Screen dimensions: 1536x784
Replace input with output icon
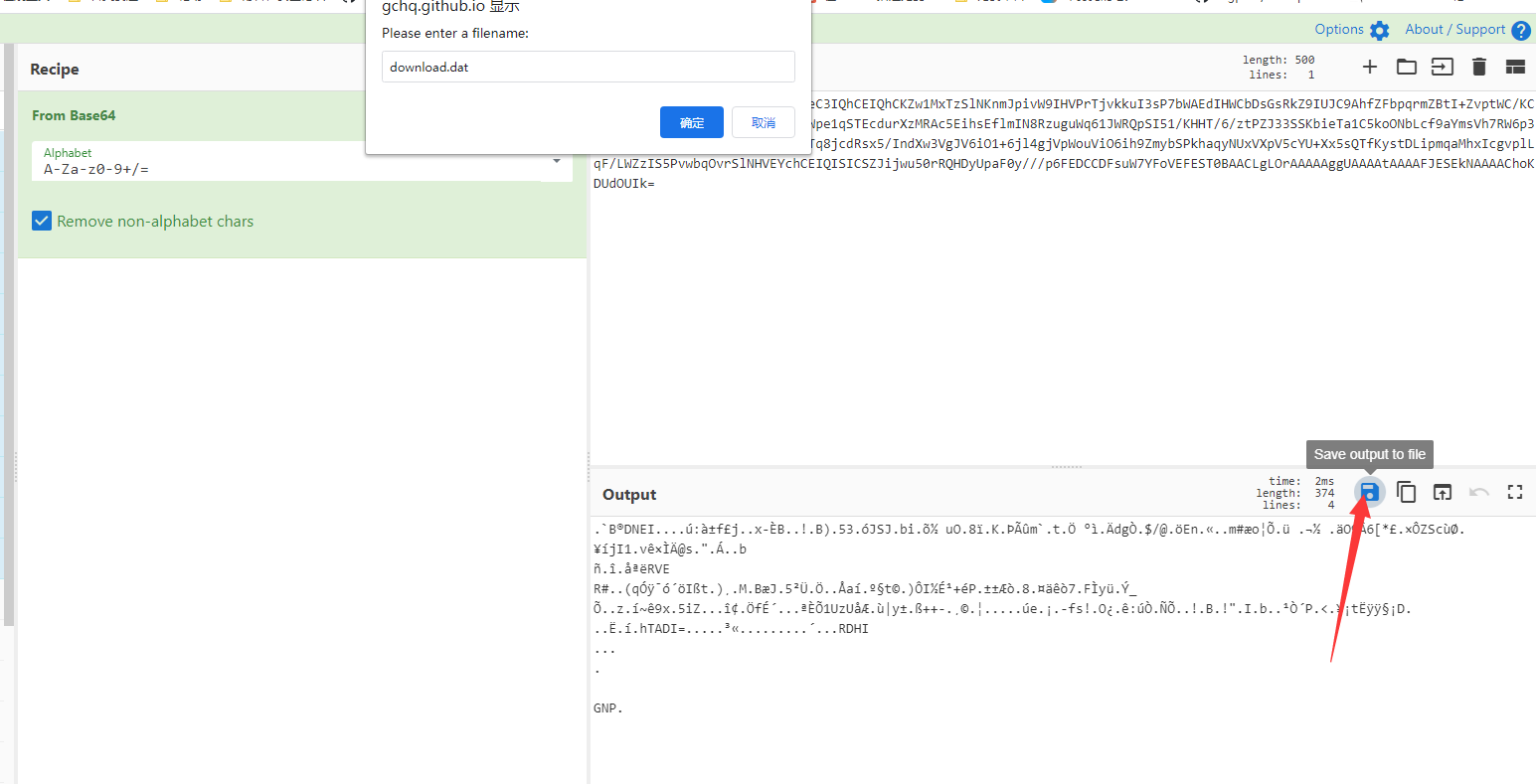(x=1443, y=492)
